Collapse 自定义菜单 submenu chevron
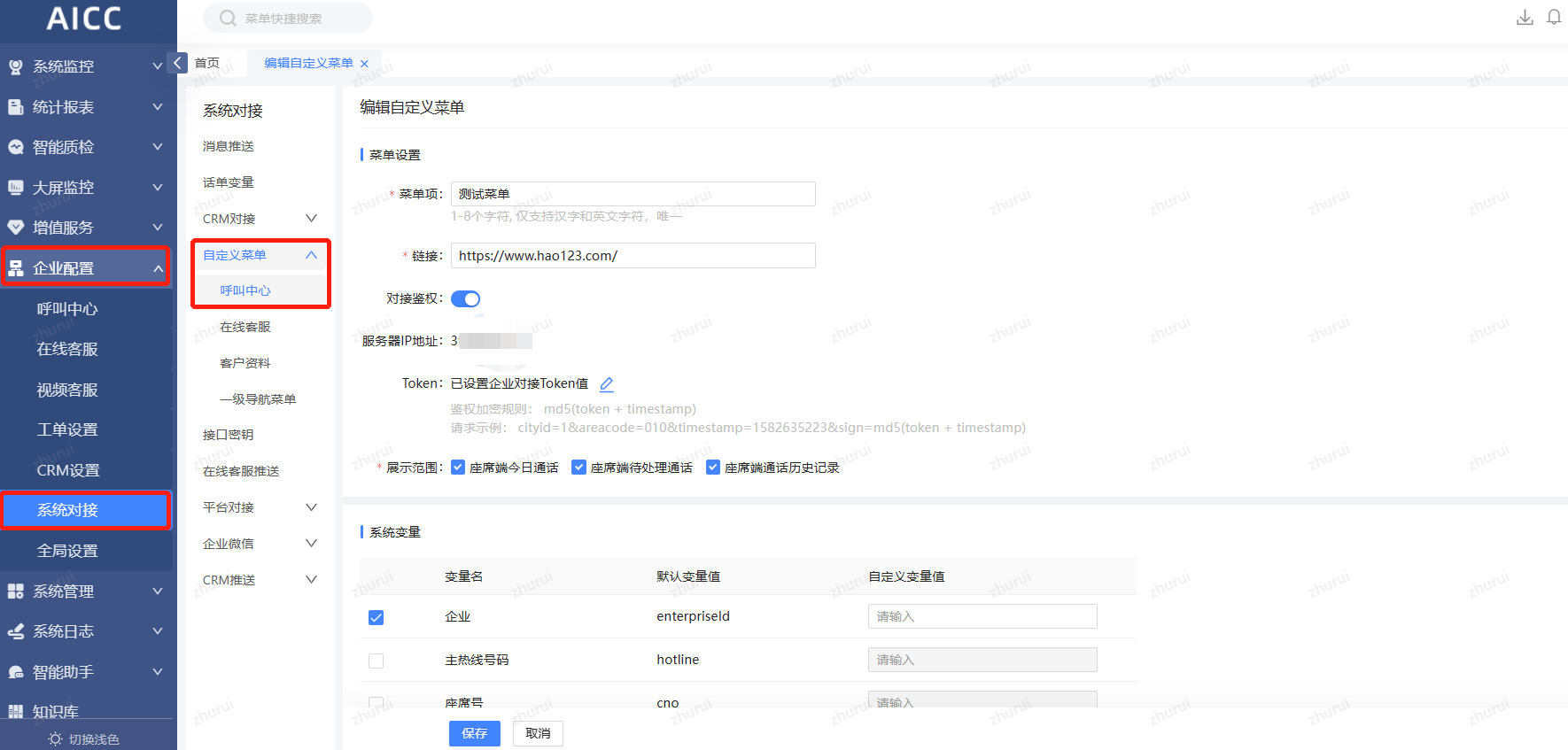Viewport: 1568px width, 750px height. click(311, 255)
